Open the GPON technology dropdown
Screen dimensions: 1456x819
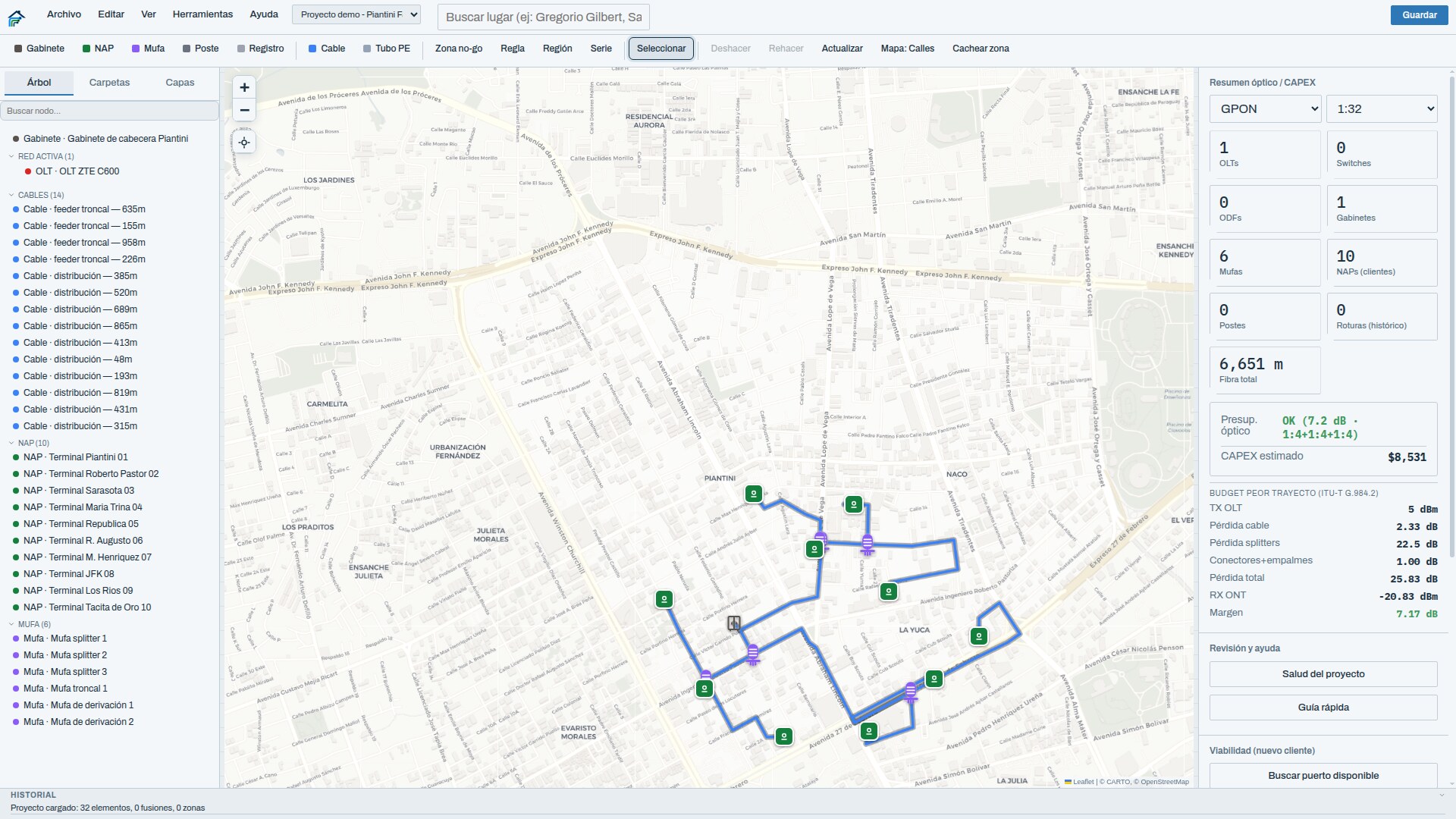click(1265, 109)
